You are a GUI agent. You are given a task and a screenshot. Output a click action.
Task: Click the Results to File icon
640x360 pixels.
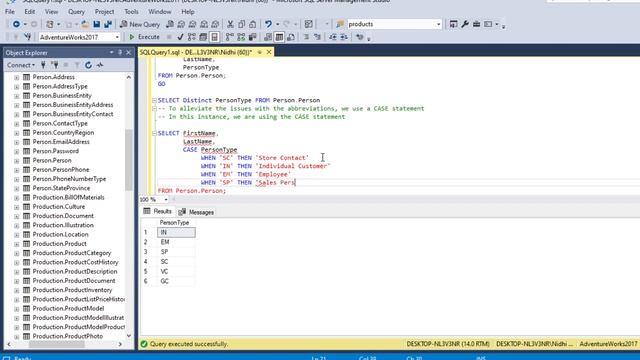pyautogui.click(x=291, y=37)
